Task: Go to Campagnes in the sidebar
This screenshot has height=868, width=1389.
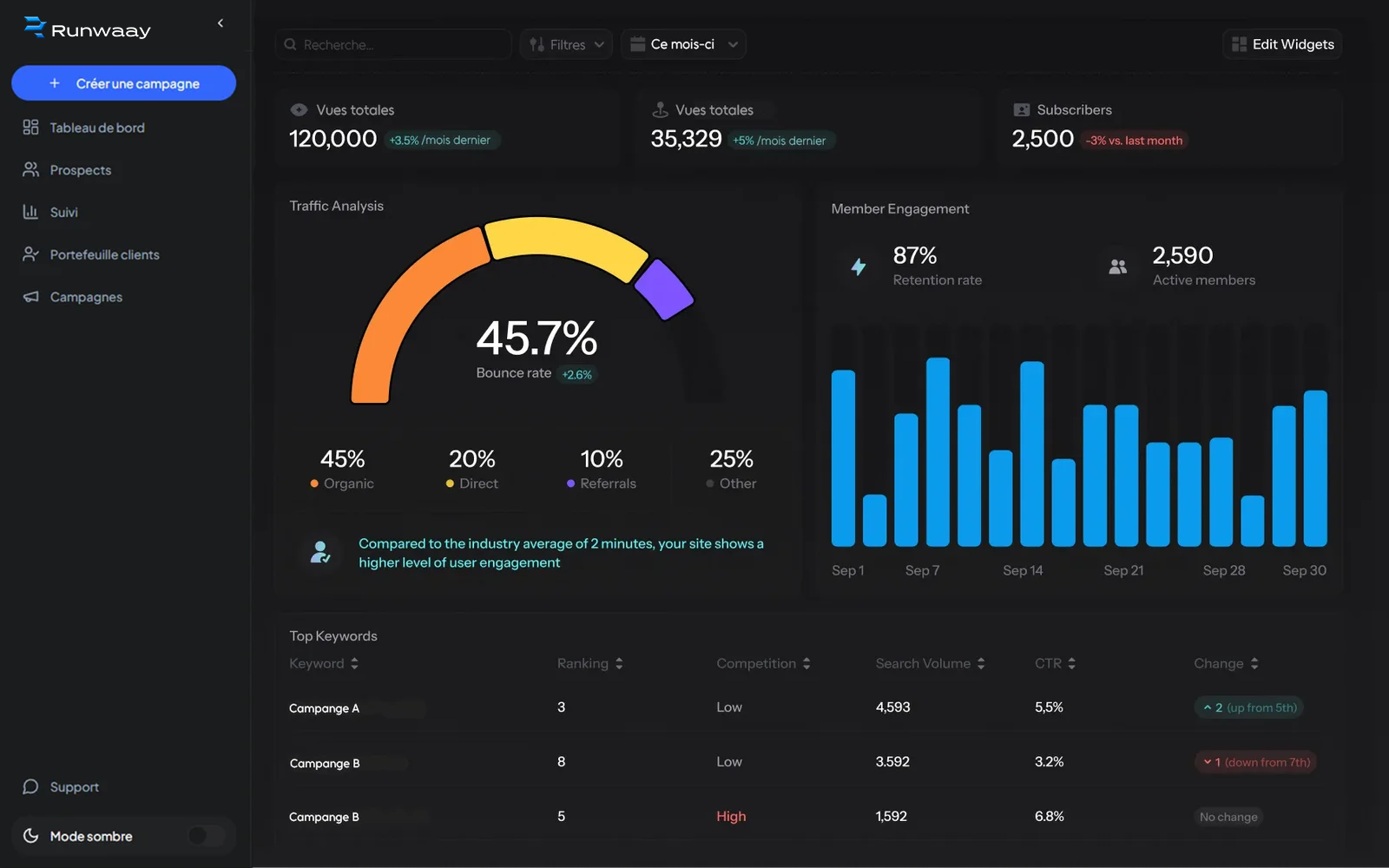Action: pyautogui.click(x=85, y=297)
